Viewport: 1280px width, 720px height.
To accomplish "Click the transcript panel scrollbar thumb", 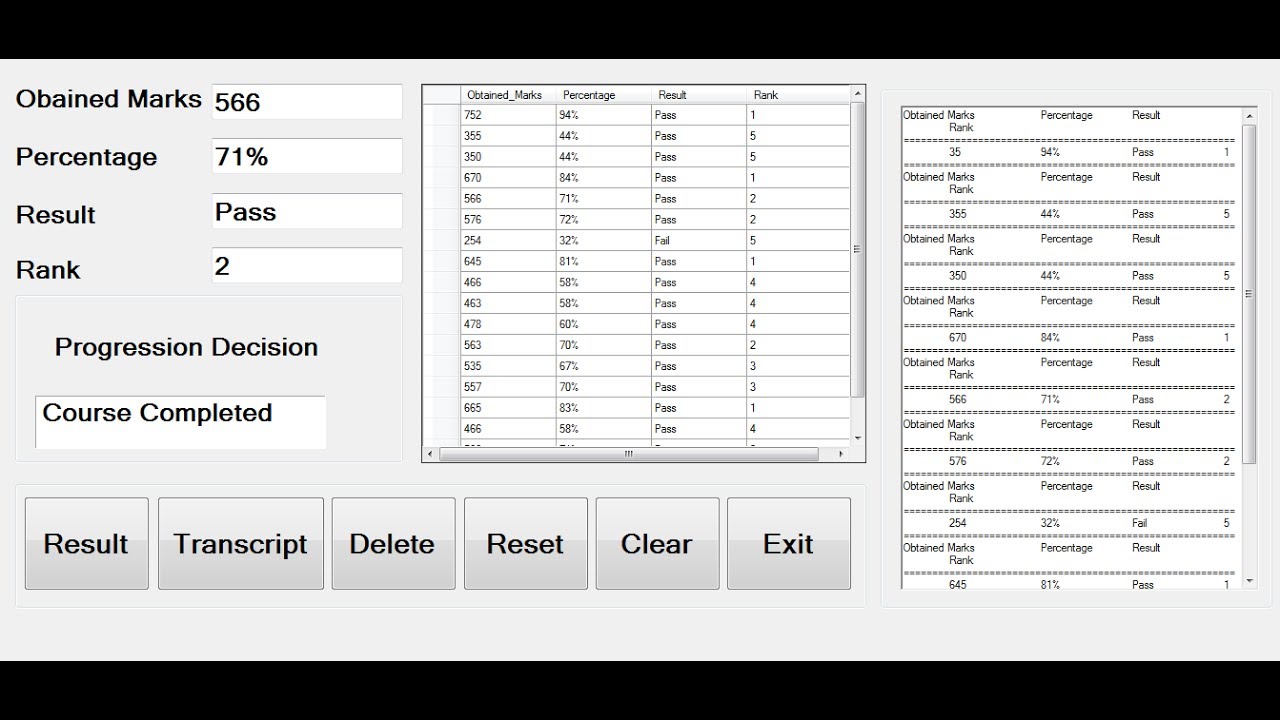I will tap(1249, 294).
